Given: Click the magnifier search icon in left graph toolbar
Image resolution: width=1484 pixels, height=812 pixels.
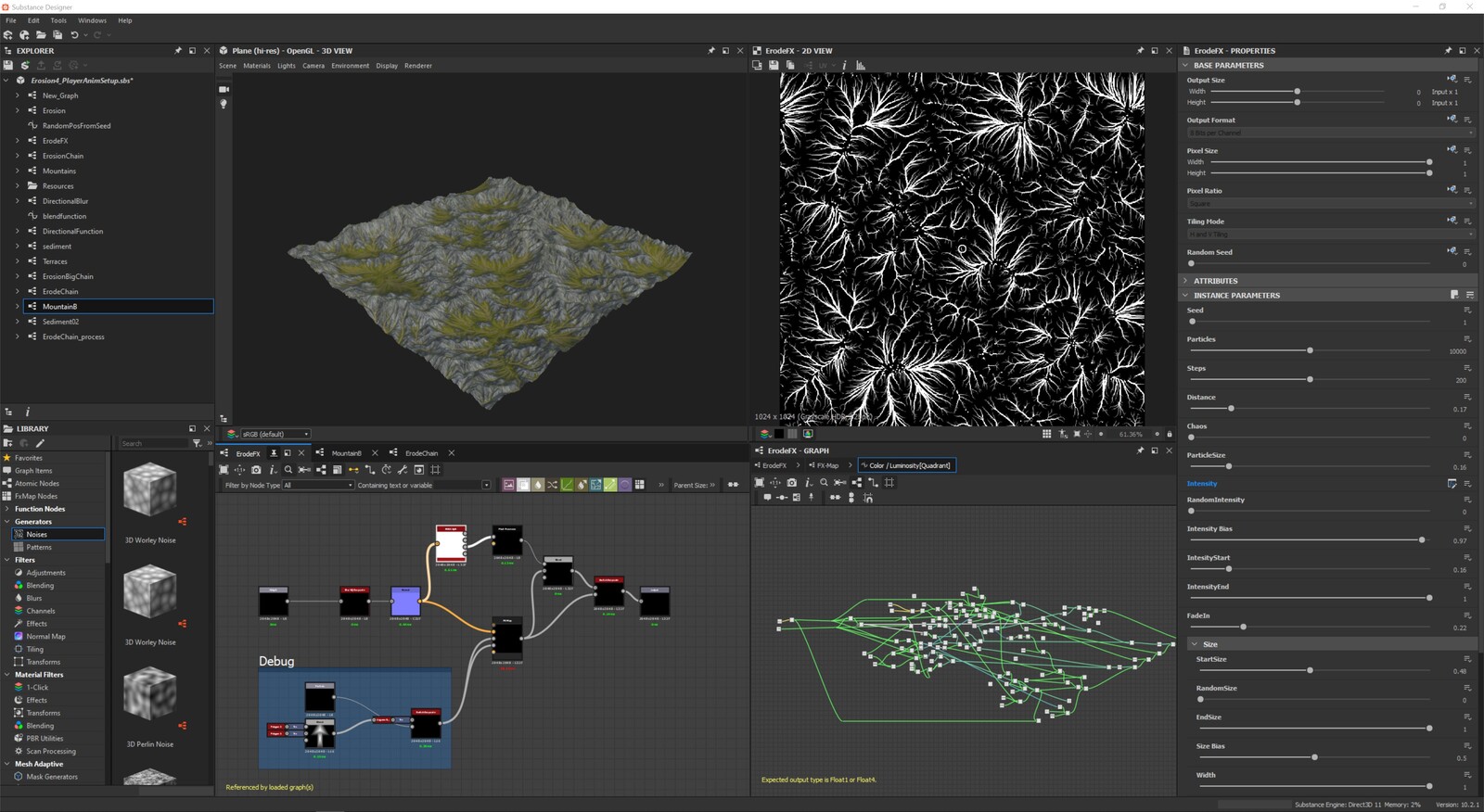Looking at the screenshot, I should point(288,470).
